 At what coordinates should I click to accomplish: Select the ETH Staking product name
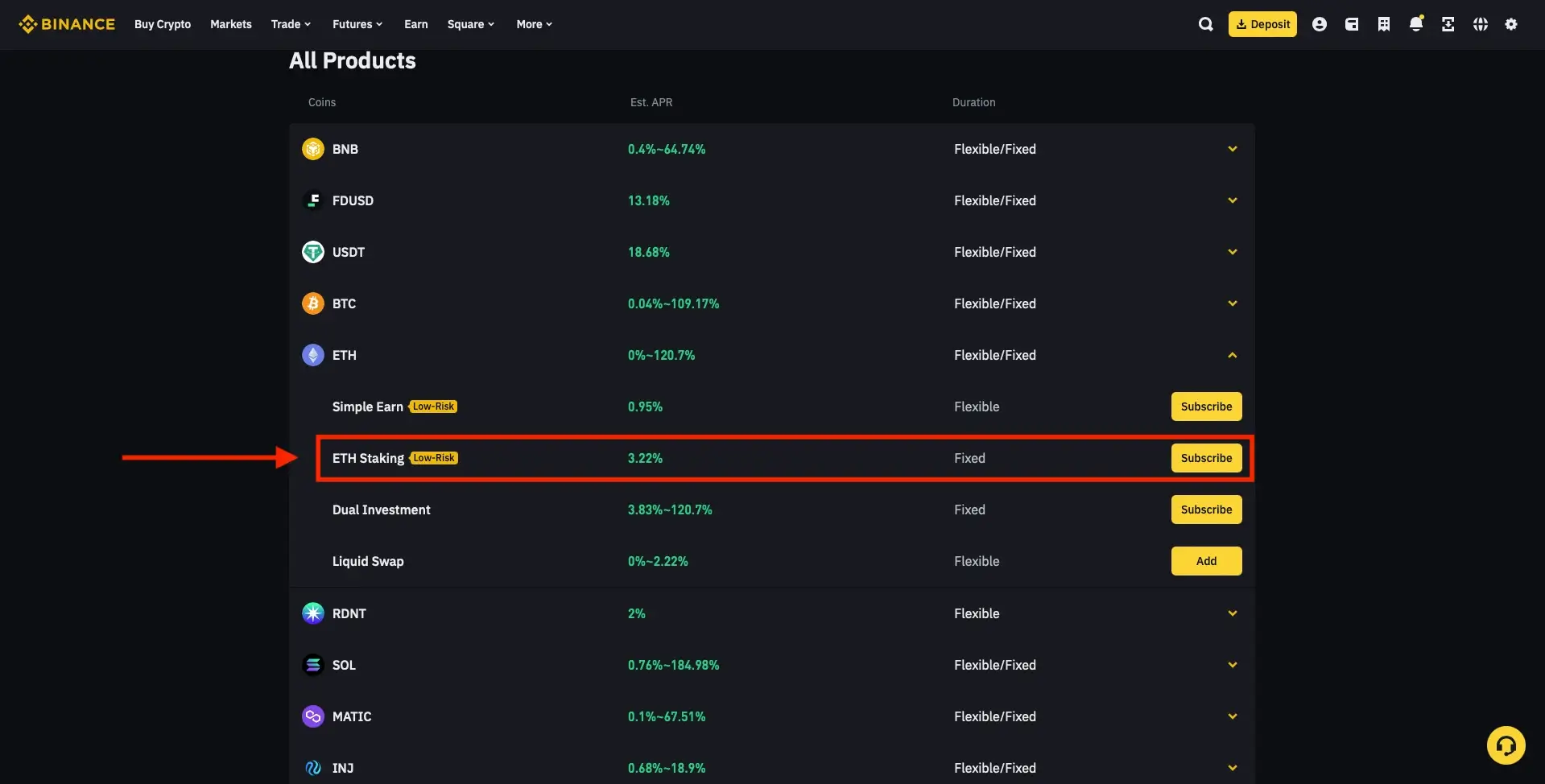368,458
